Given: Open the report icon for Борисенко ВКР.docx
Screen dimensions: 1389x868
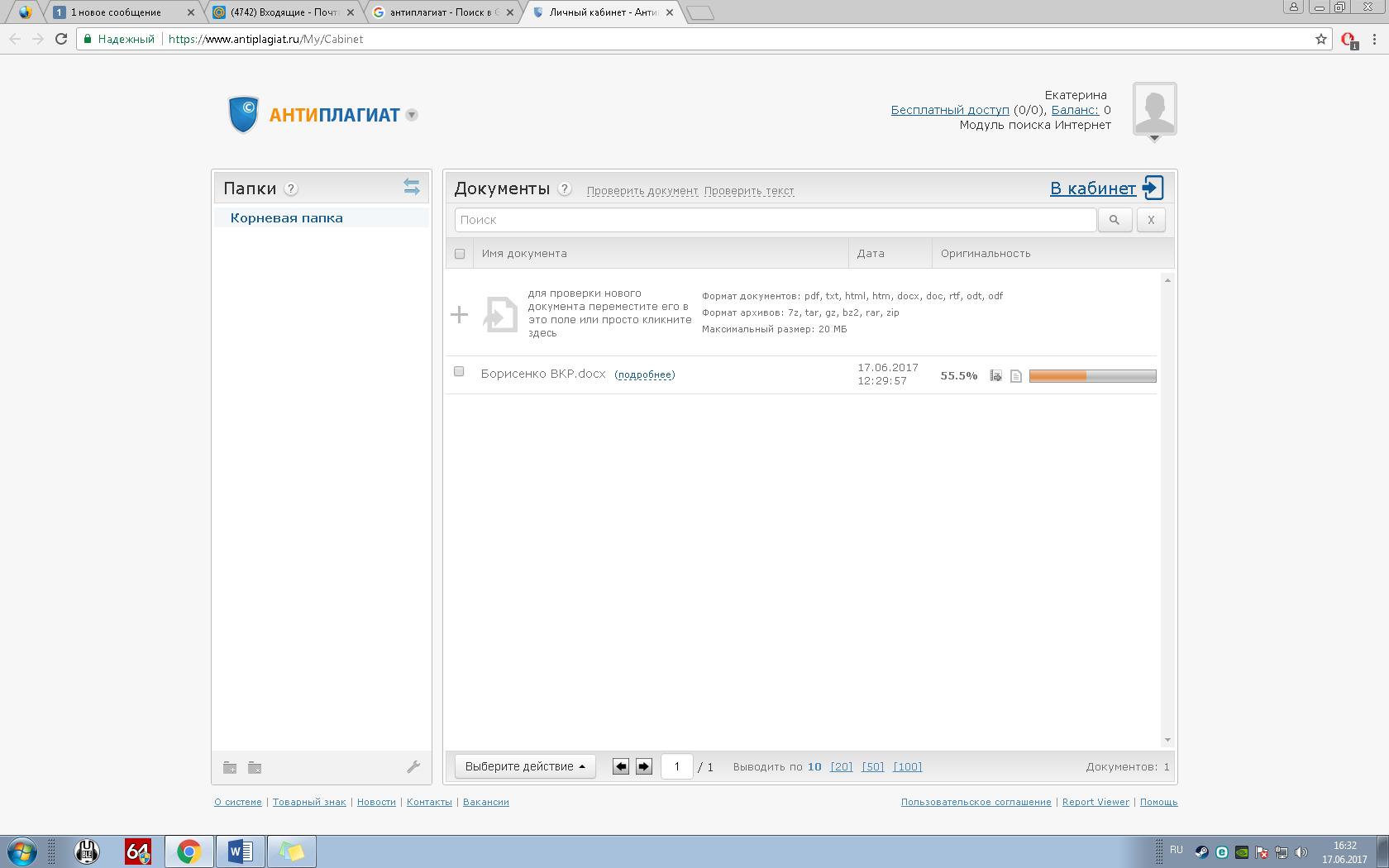Looking at the screenshot, I should coord(996,376).
